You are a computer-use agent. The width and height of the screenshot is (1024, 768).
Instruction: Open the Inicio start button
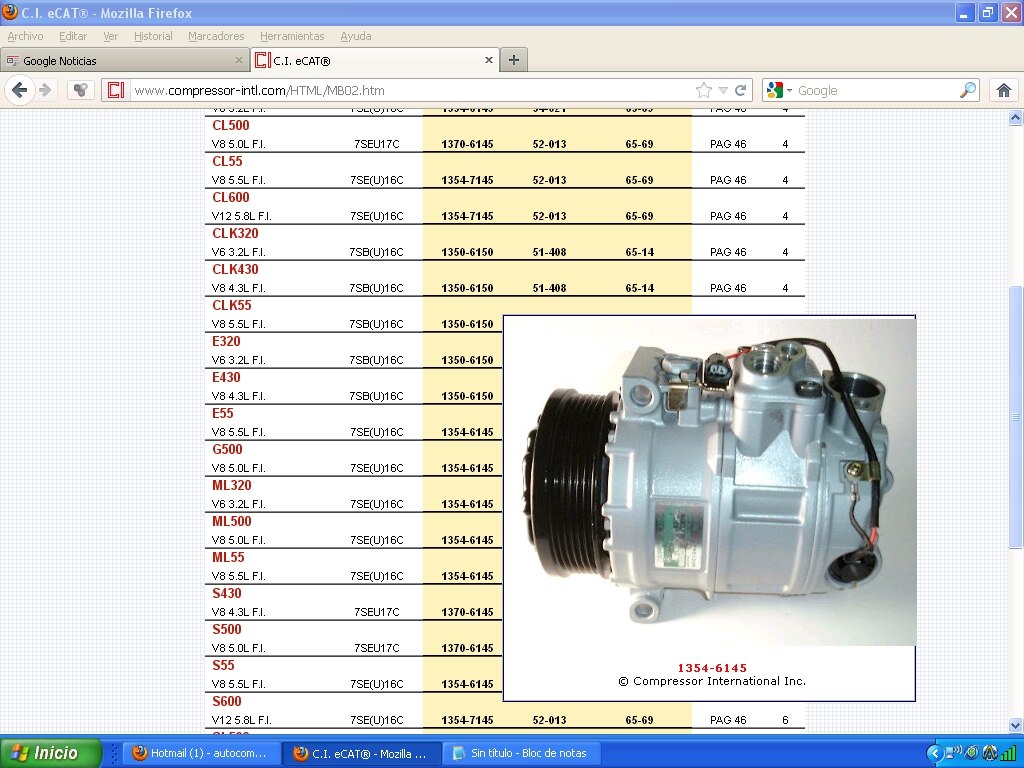pyautogui.click(x=51, y=753)
